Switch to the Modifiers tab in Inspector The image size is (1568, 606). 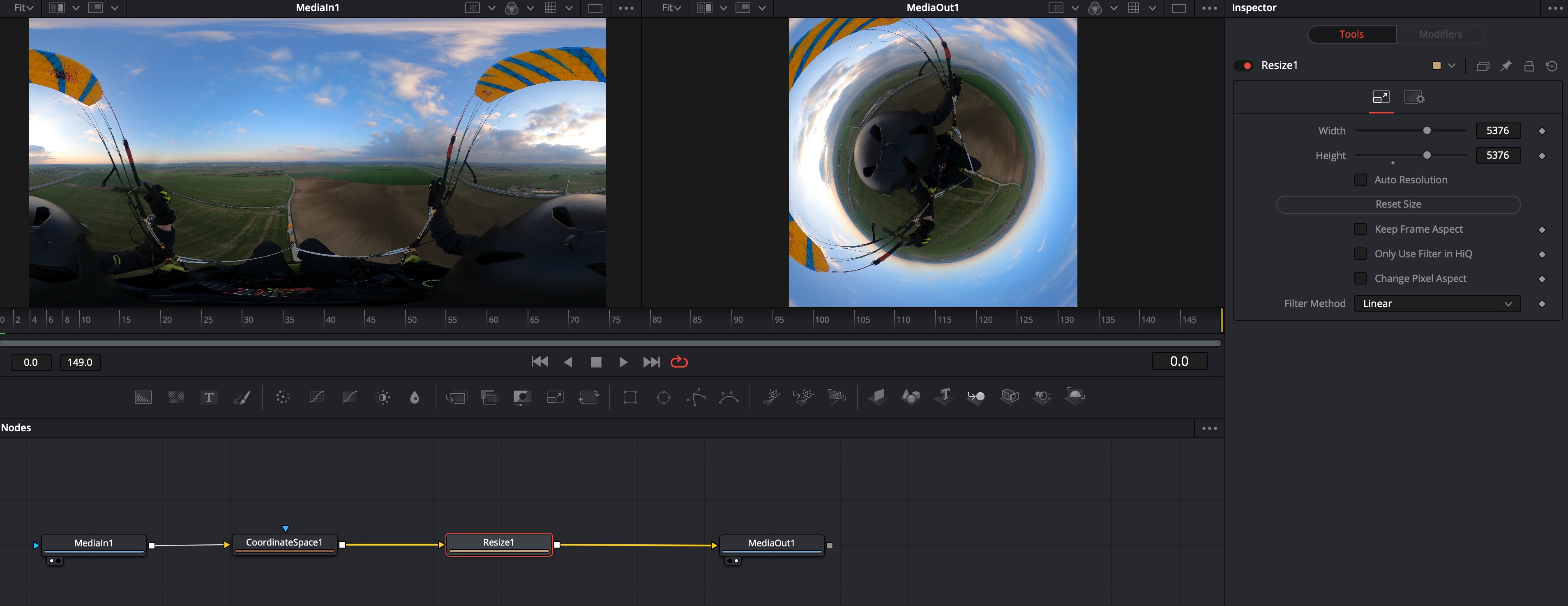[x=1440, y=34]
